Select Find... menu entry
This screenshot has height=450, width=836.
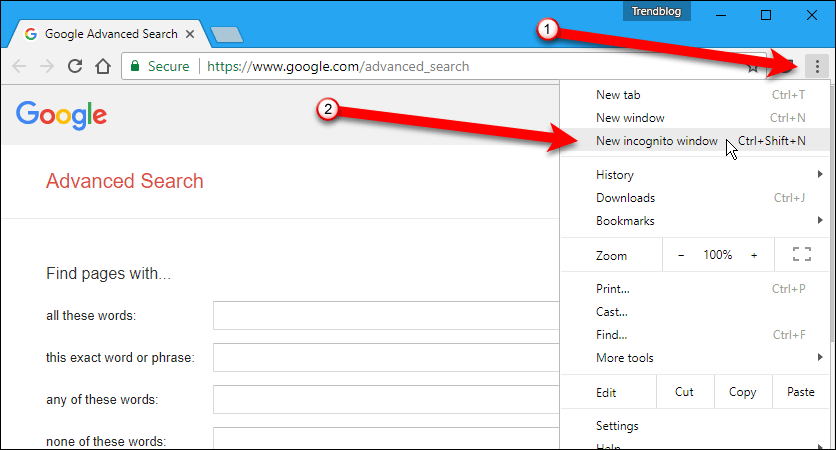point(695,335)
